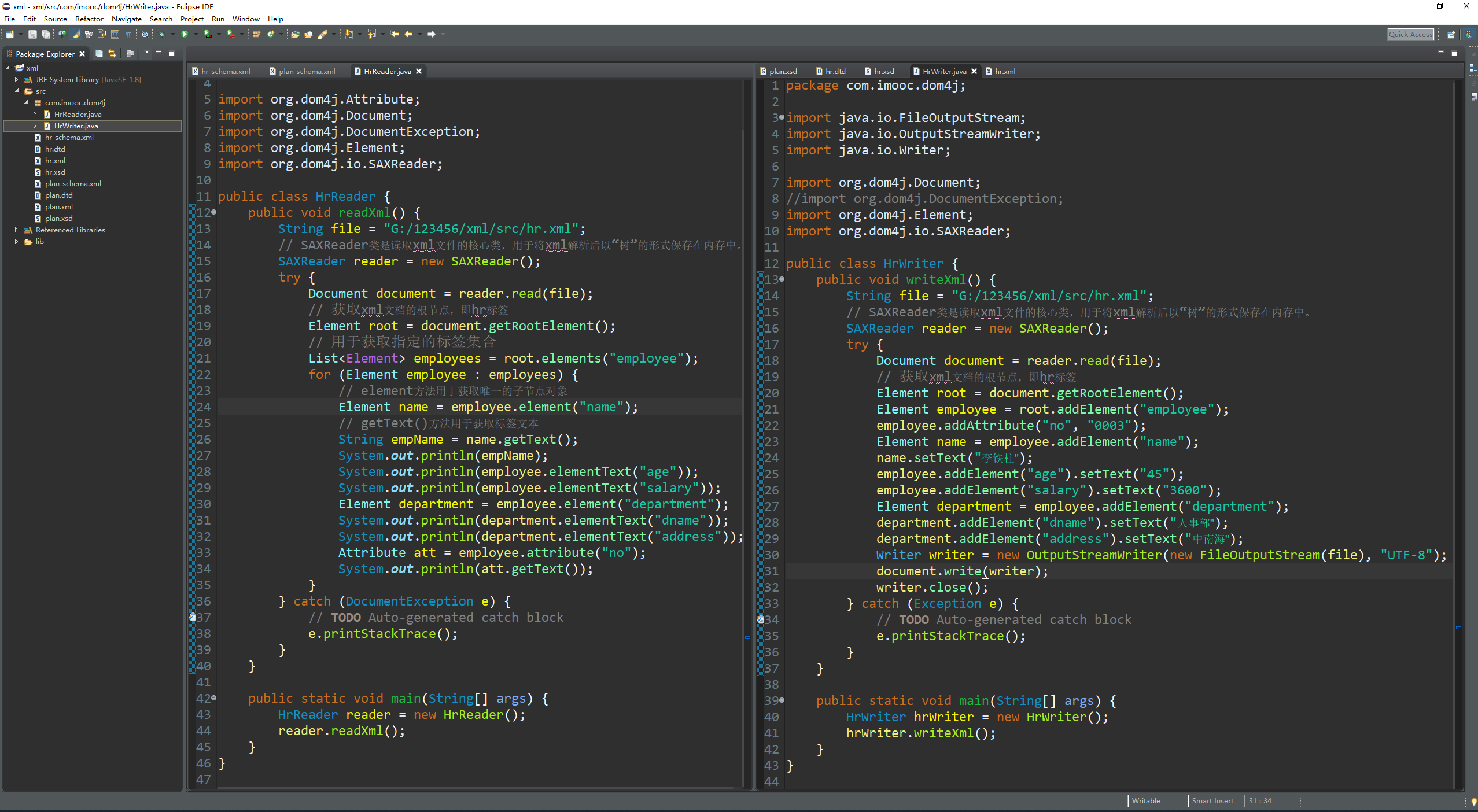
Task: Toggle Smart Insert mode in status bar
Action: 1213,801
